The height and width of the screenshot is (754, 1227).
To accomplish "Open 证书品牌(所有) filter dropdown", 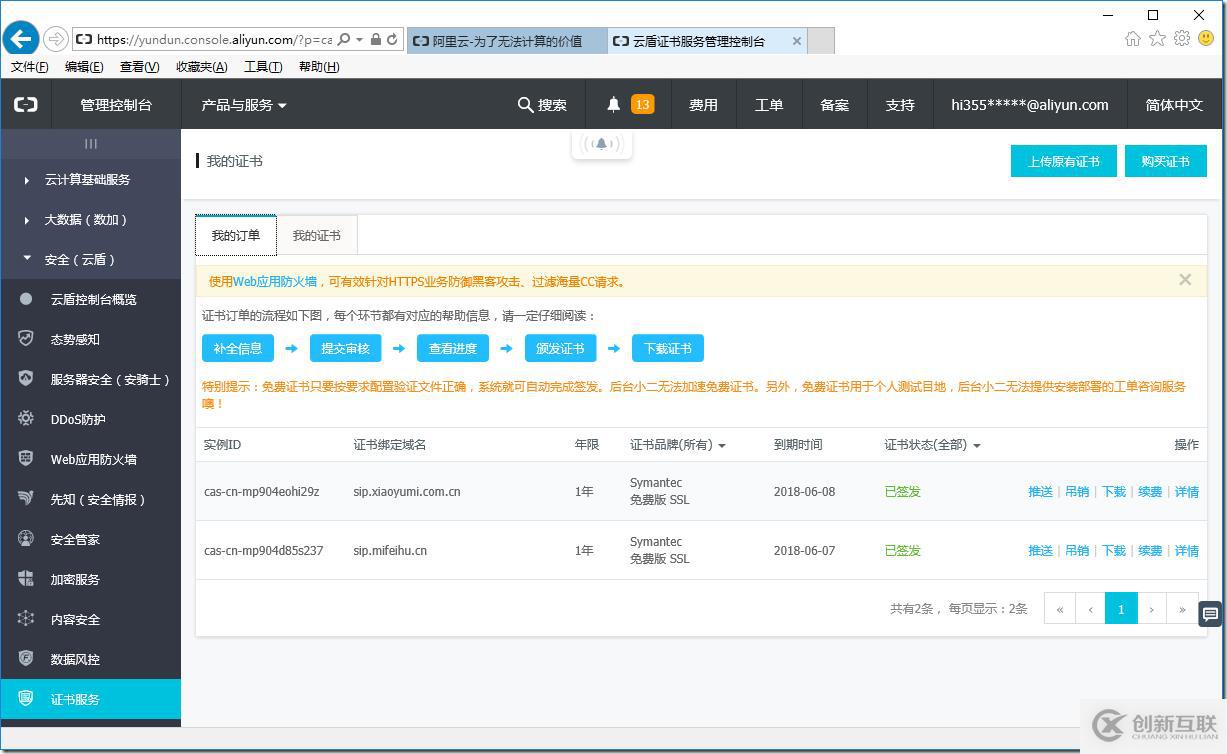I will tap(677, 444).
